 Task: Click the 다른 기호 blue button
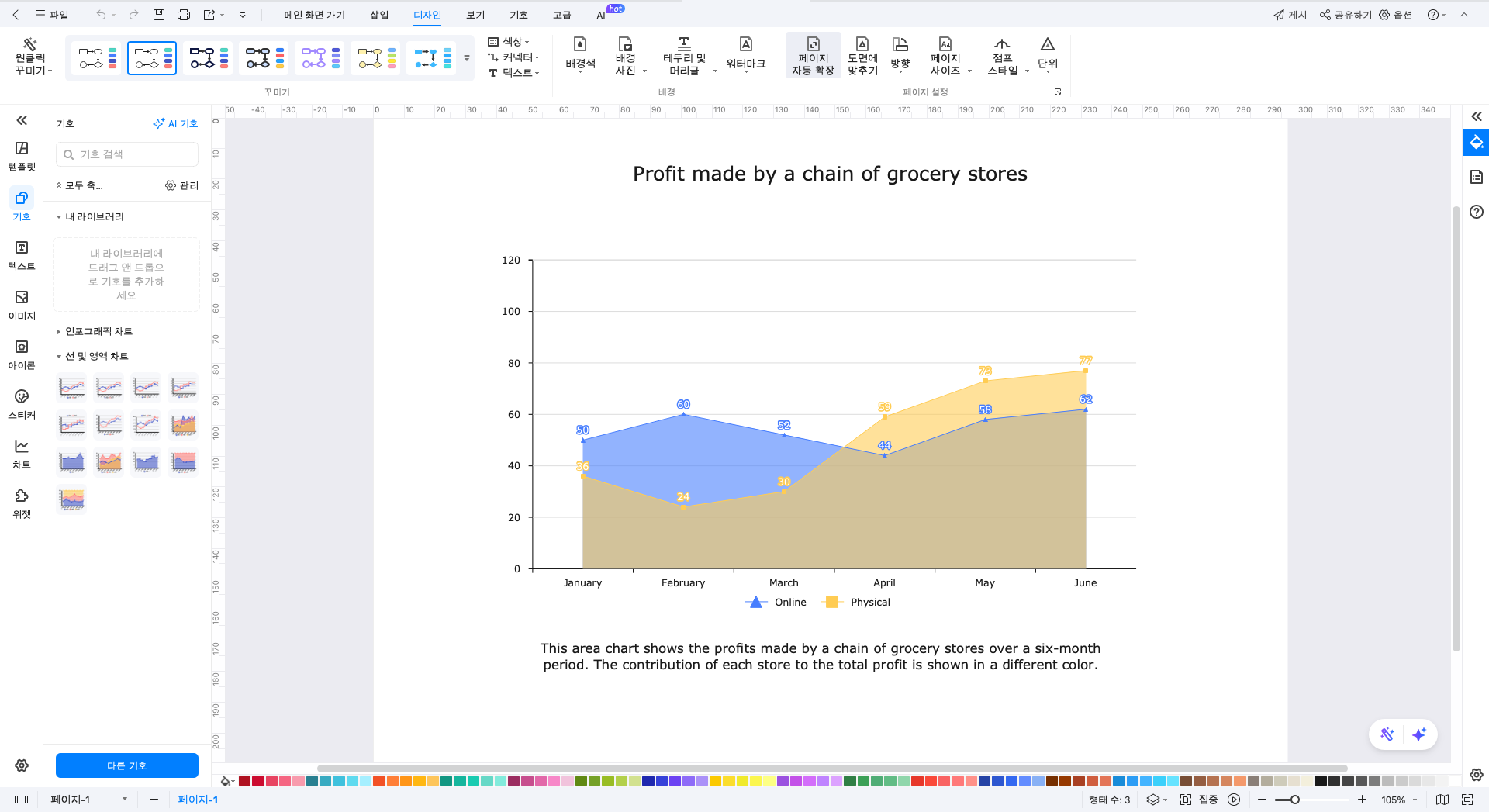pos(126,765)
